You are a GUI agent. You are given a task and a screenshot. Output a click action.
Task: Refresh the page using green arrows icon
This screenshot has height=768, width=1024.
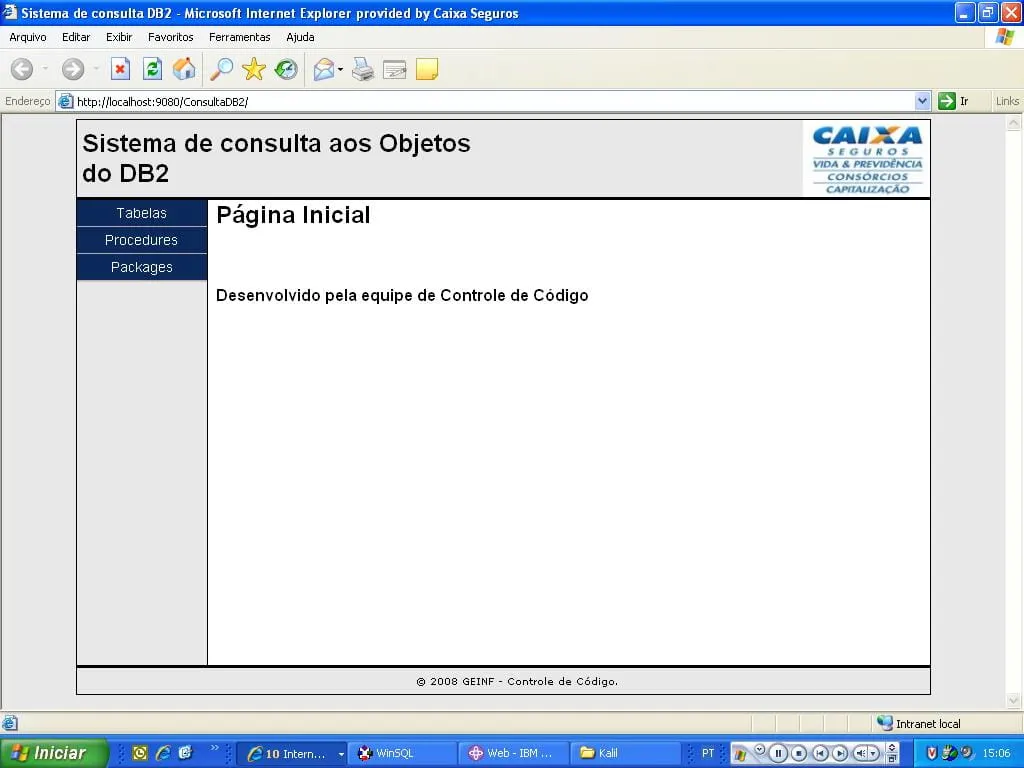pyautogui.click(x=152, y=69)
